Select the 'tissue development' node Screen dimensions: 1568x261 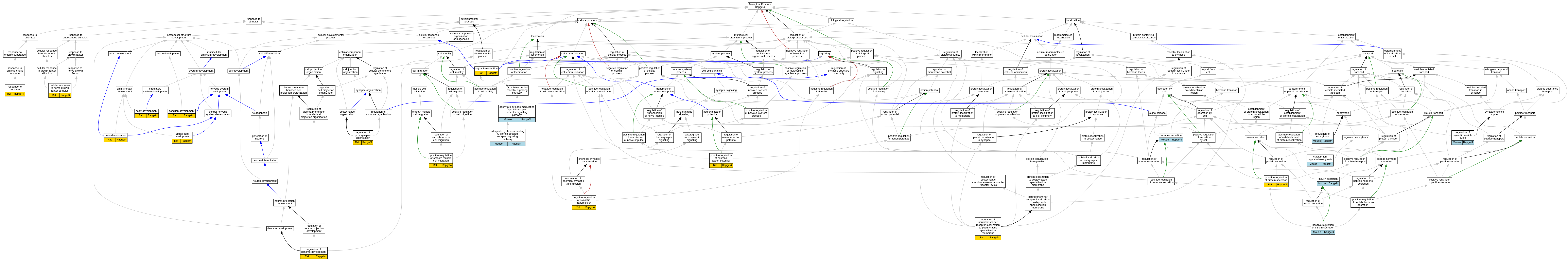coord(168,54)
